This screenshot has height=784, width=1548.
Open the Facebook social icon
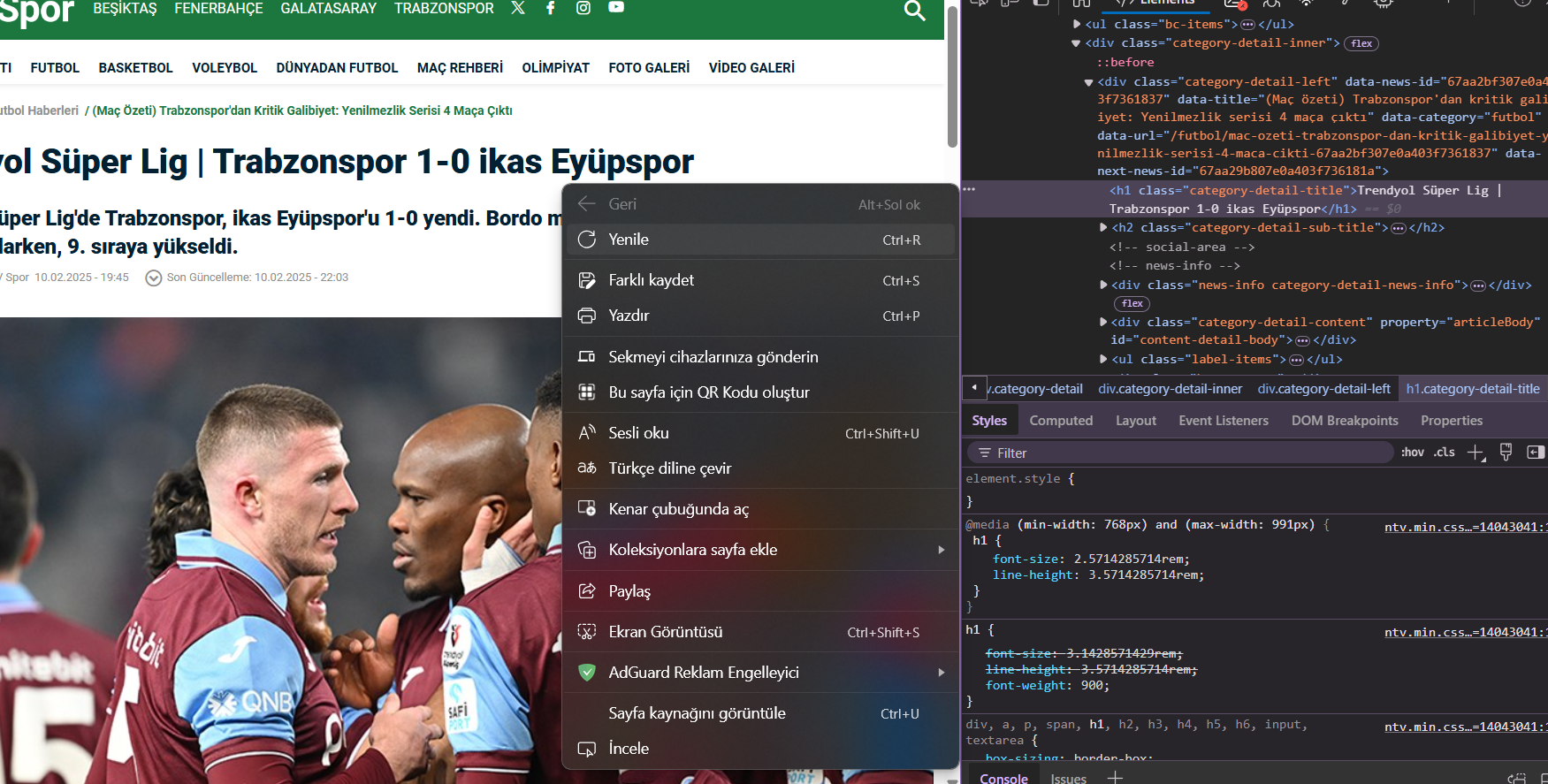(550, 8)
